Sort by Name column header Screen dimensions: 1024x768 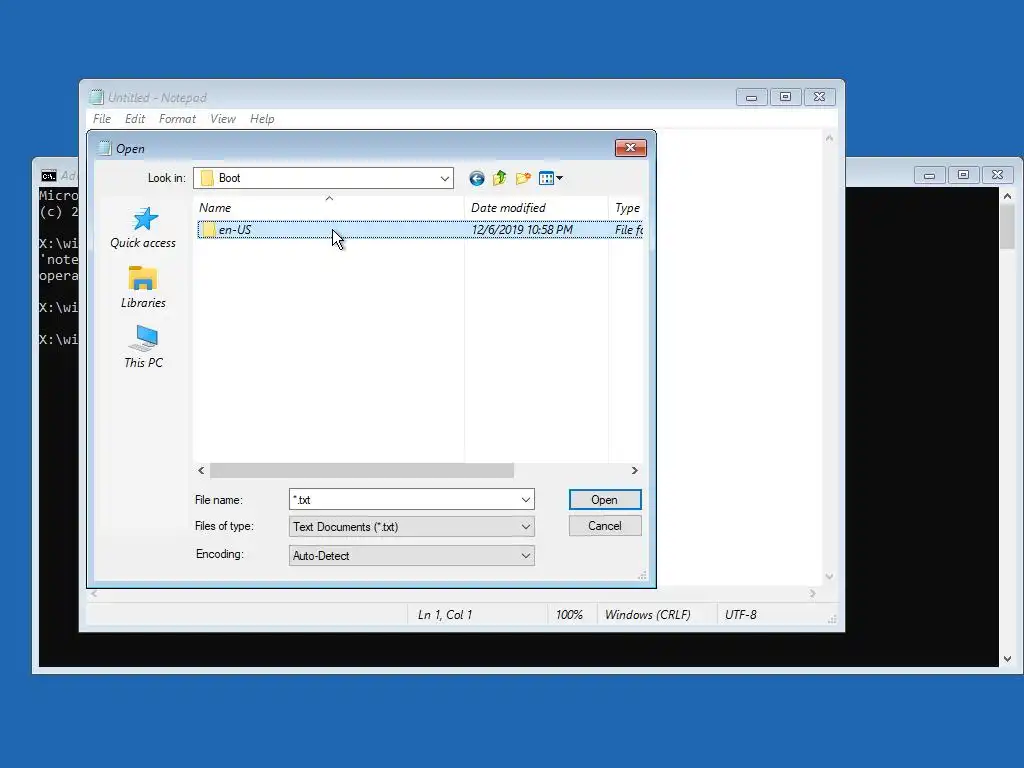click(329, 208)
